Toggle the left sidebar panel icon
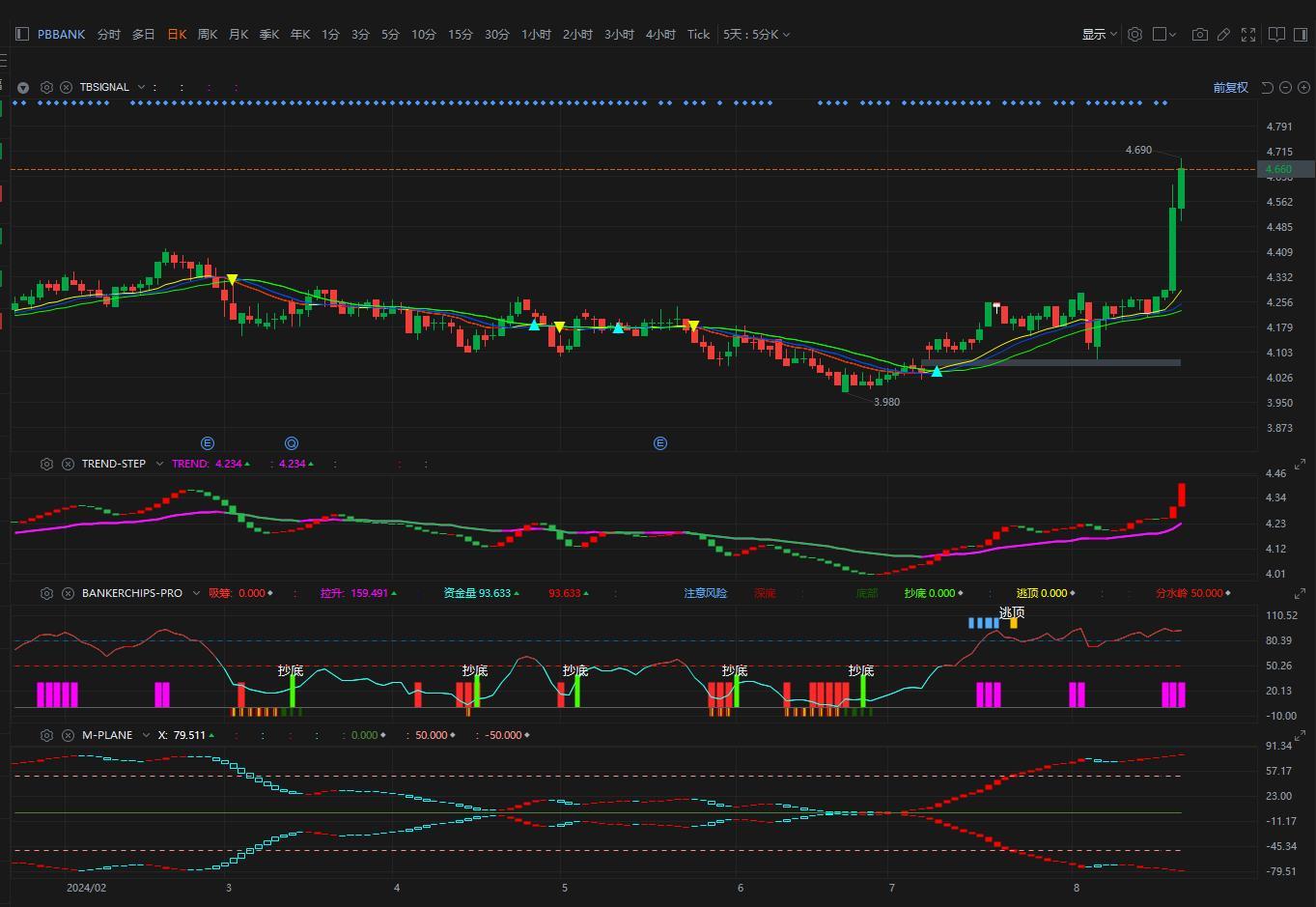Viewport: 1316px width, 907px height. [x=22, y=34]
